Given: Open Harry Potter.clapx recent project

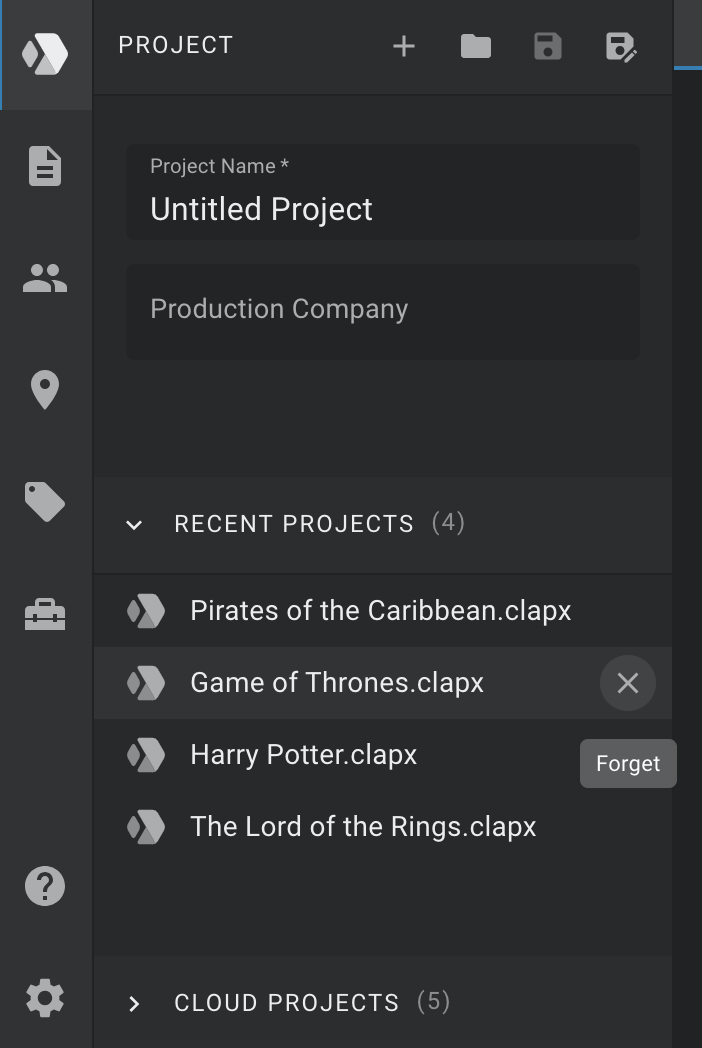Looking at the screenshot, I should [382, 755].
